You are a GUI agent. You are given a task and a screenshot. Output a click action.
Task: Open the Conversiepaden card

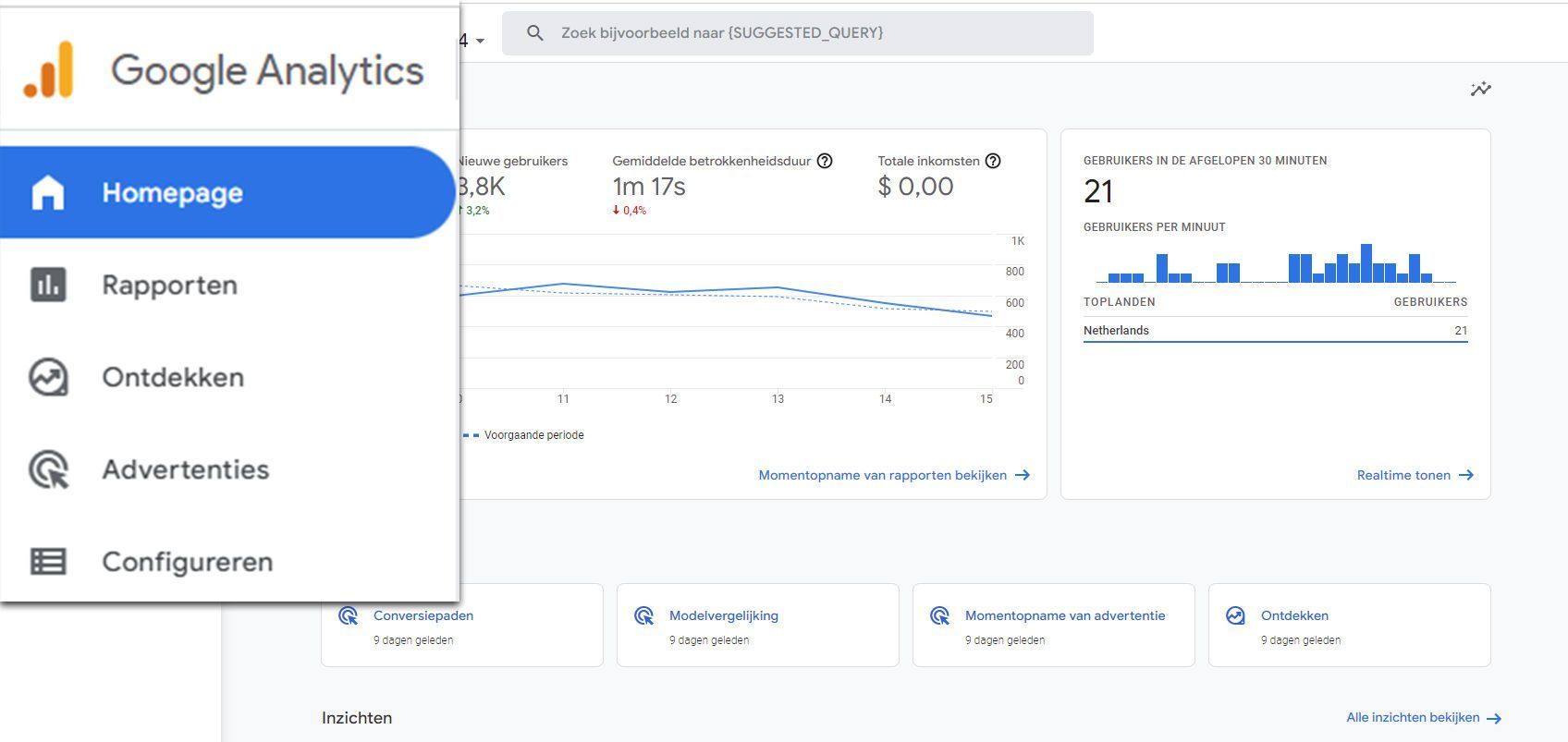tap(462, 625)
